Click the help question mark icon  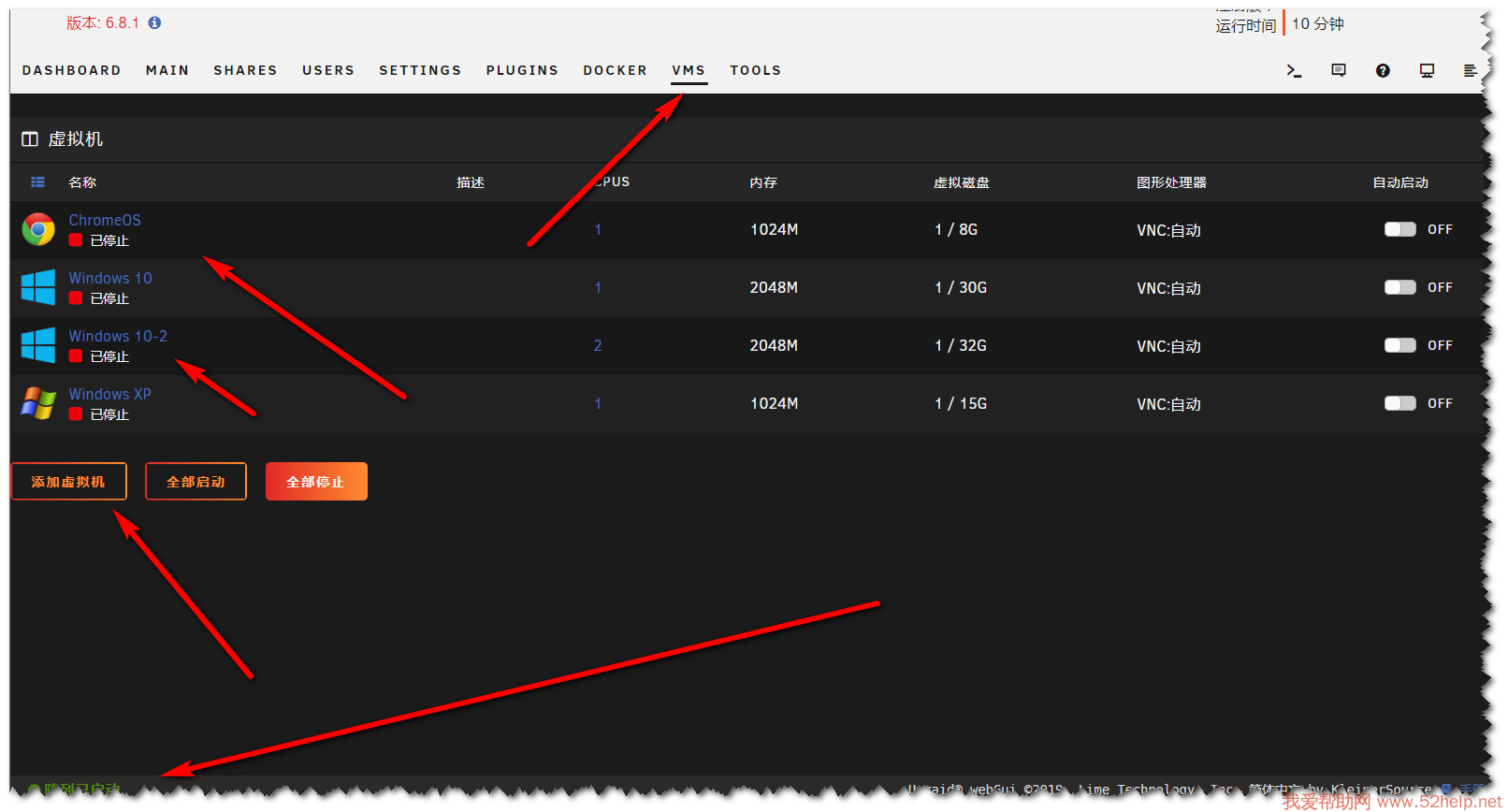click(1383, 70)
